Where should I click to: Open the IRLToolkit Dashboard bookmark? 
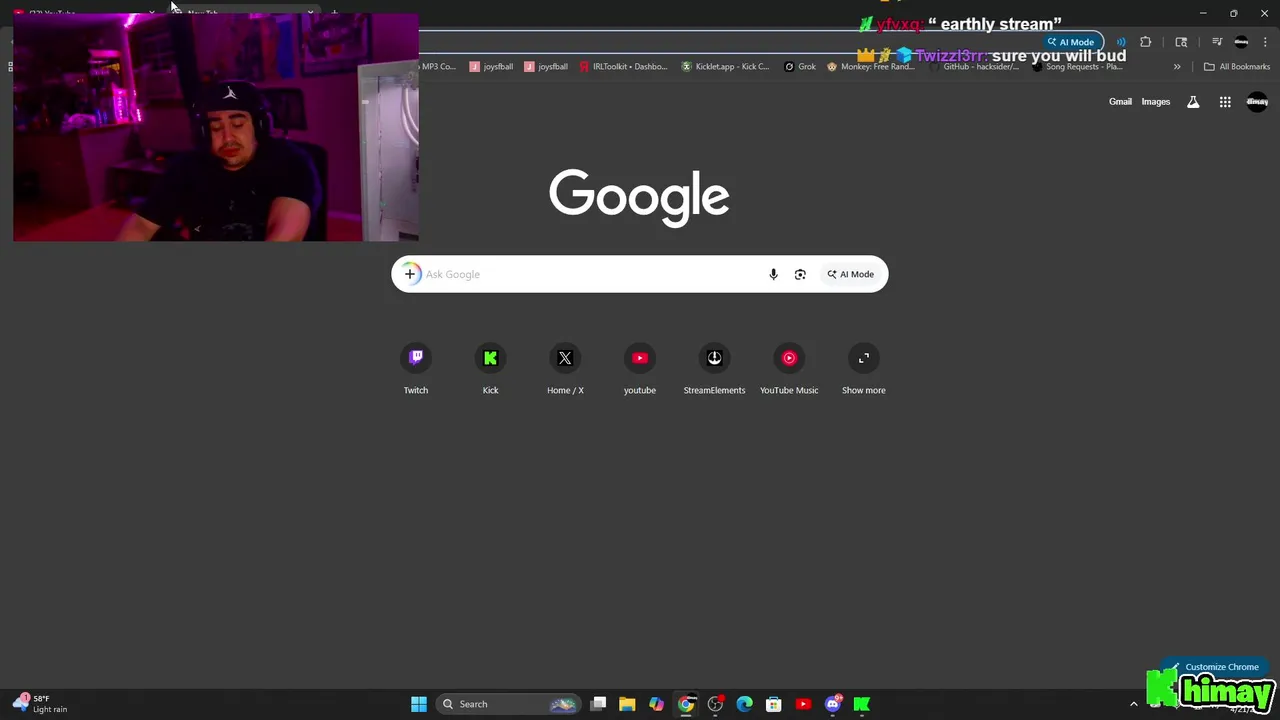coord(624,67)
